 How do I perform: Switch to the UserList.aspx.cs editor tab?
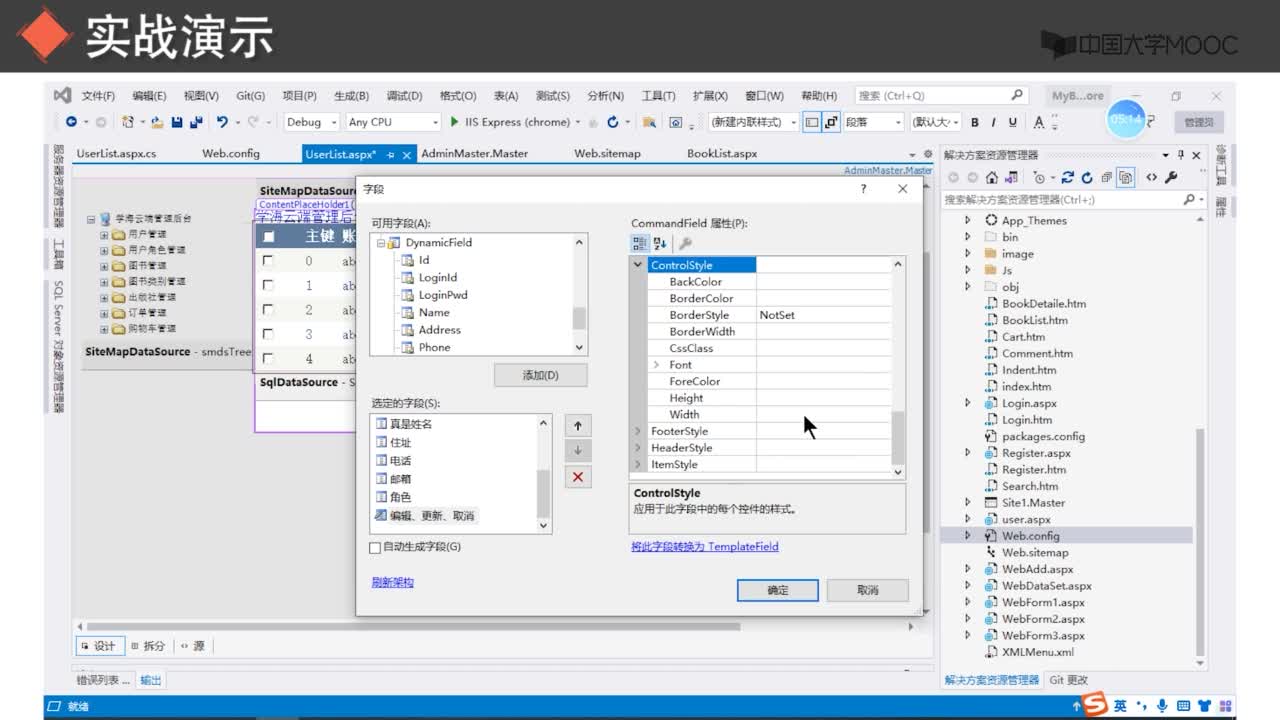point(116,154)
